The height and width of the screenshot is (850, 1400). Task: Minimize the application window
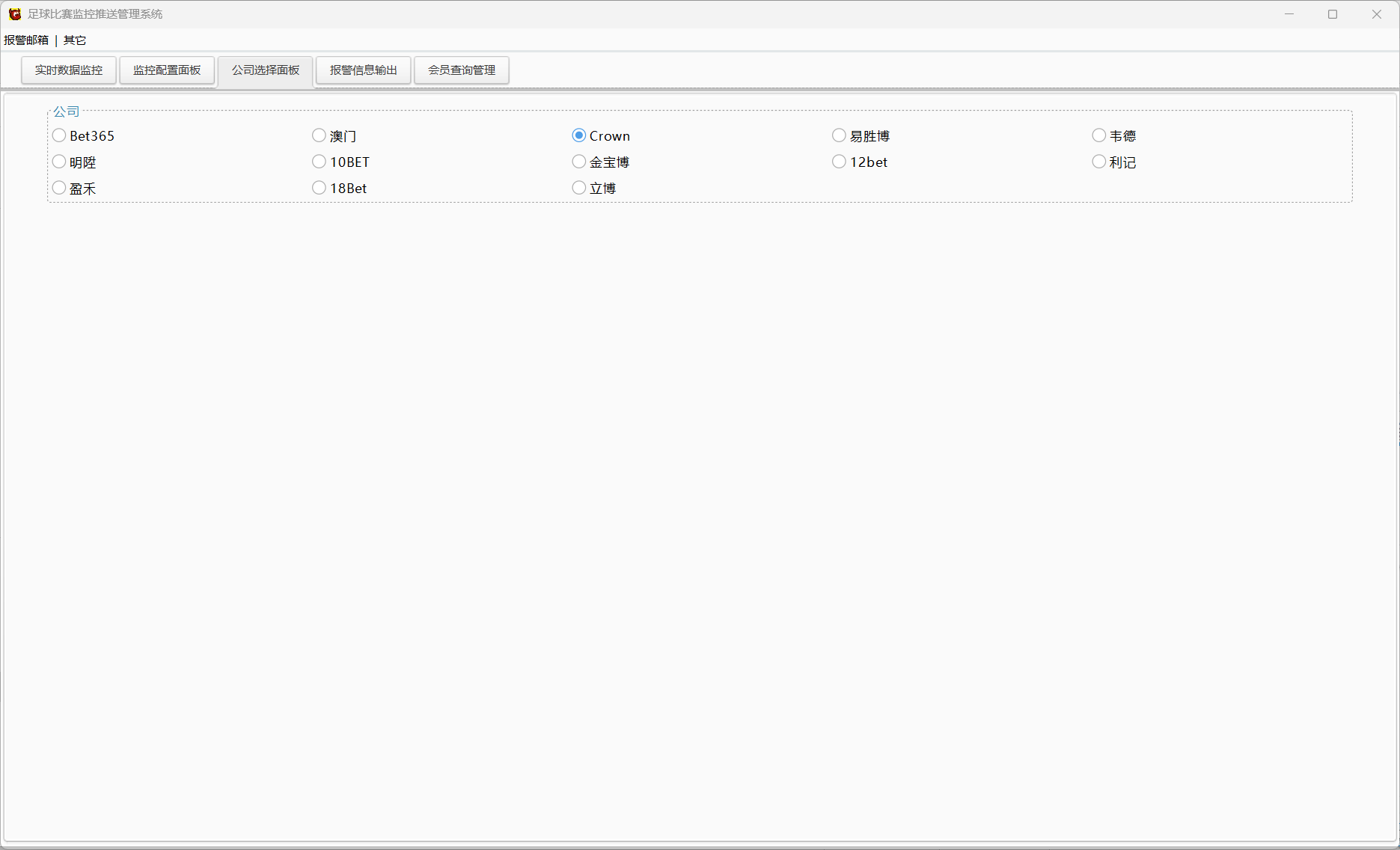click(1289, 14)
